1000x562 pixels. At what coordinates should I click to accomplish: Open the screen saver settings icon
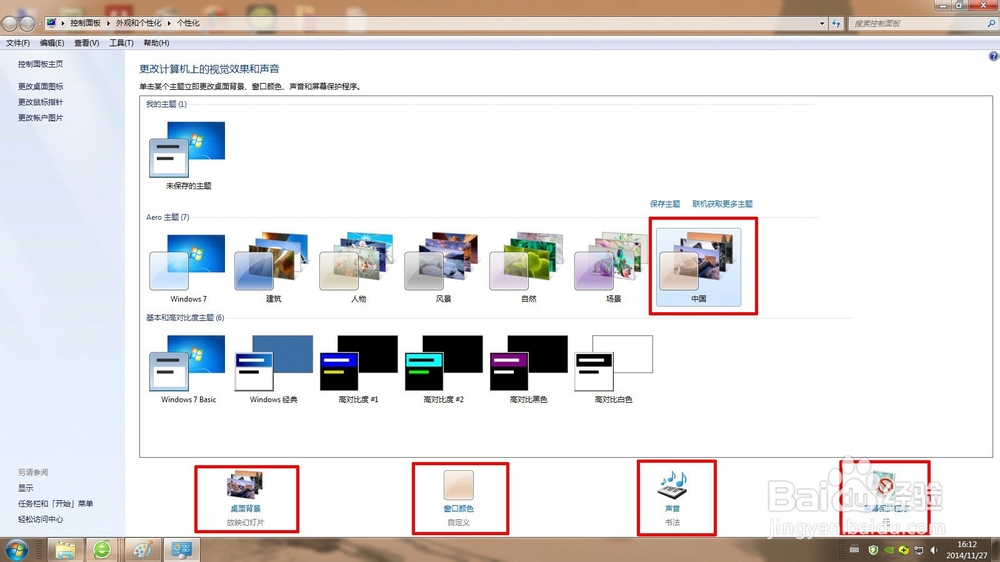[x=885, y=485]
